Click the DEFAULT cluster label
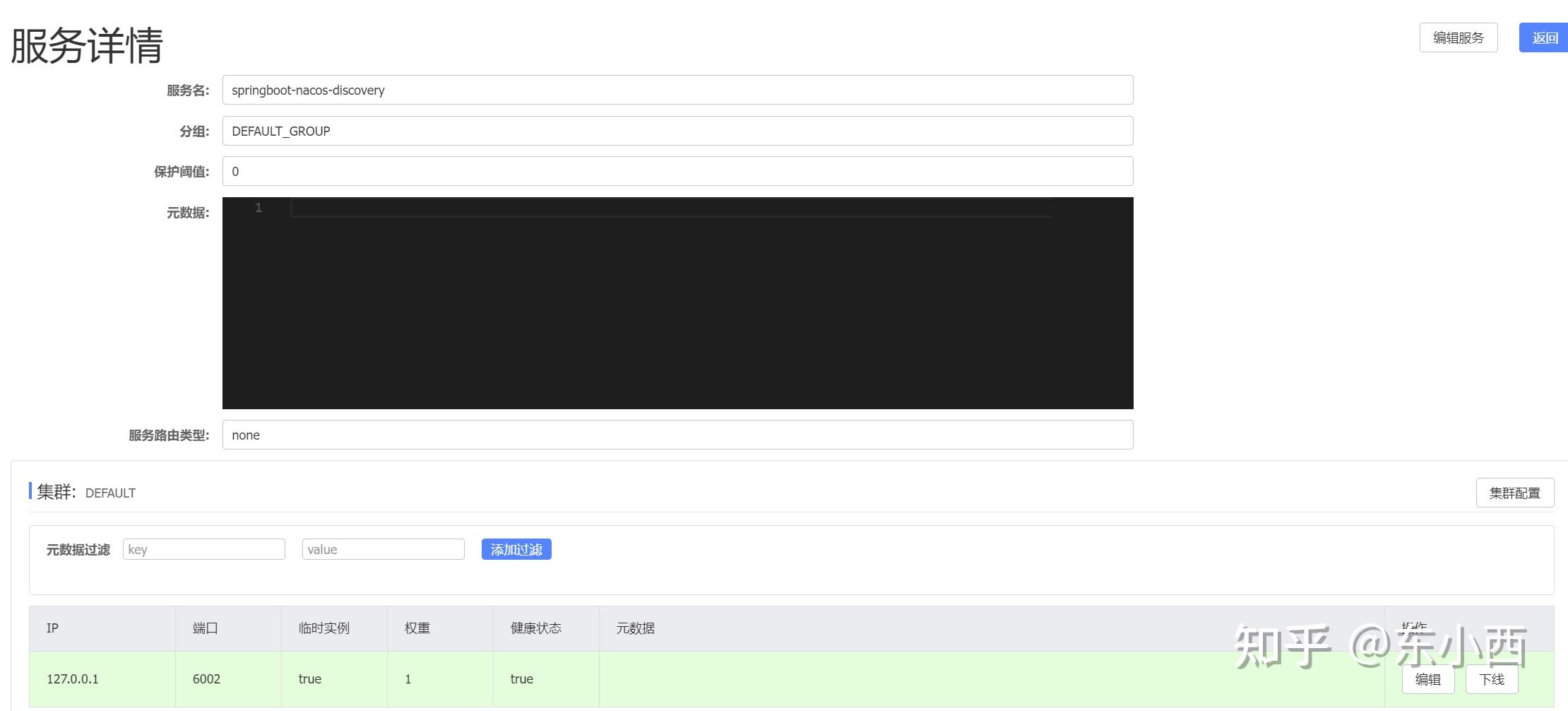The height and width of the screenshot is (711, 1568). (x=110, y=493)
